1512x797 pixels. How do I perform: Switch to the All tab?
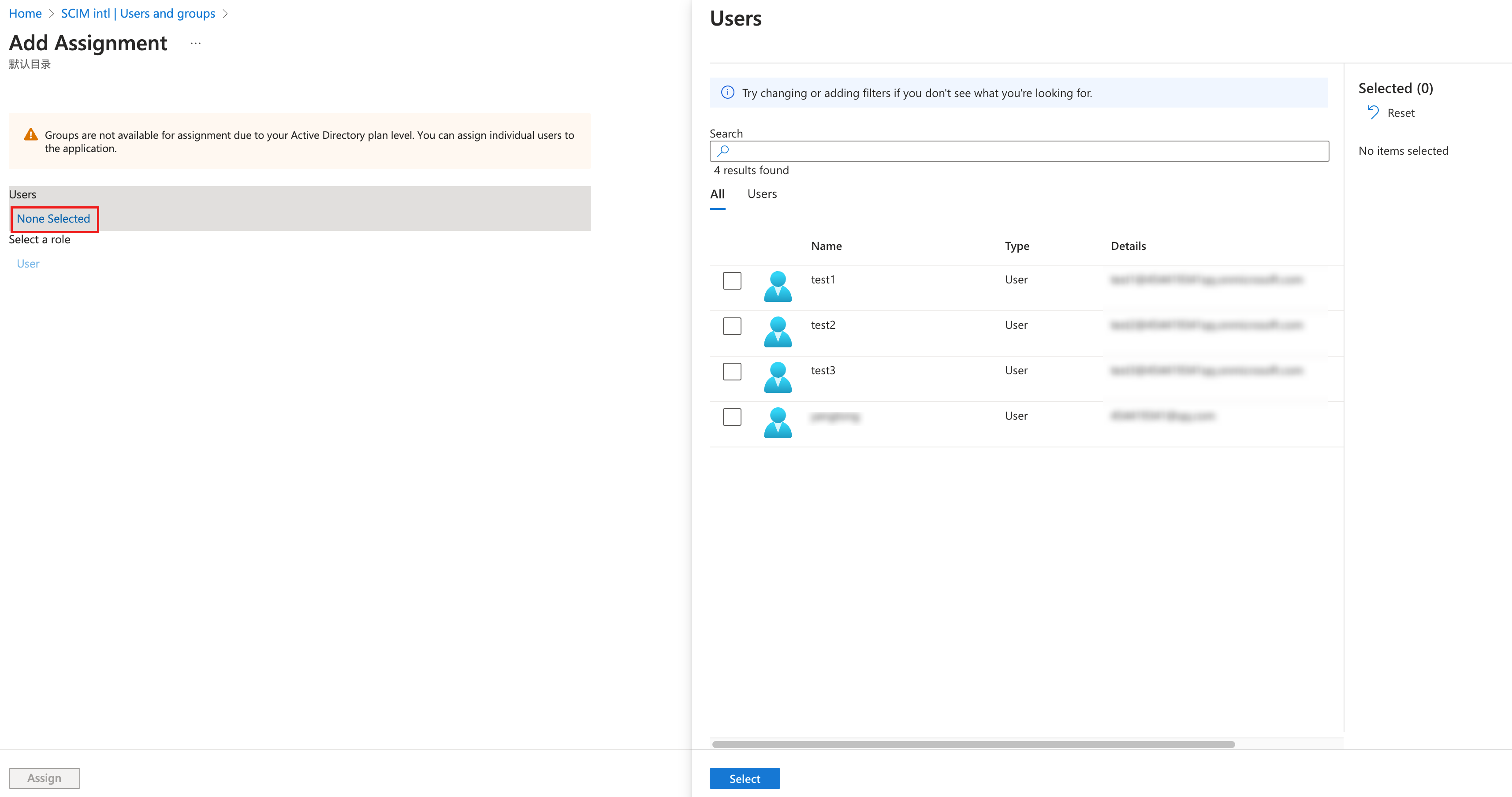pos(717,194)
